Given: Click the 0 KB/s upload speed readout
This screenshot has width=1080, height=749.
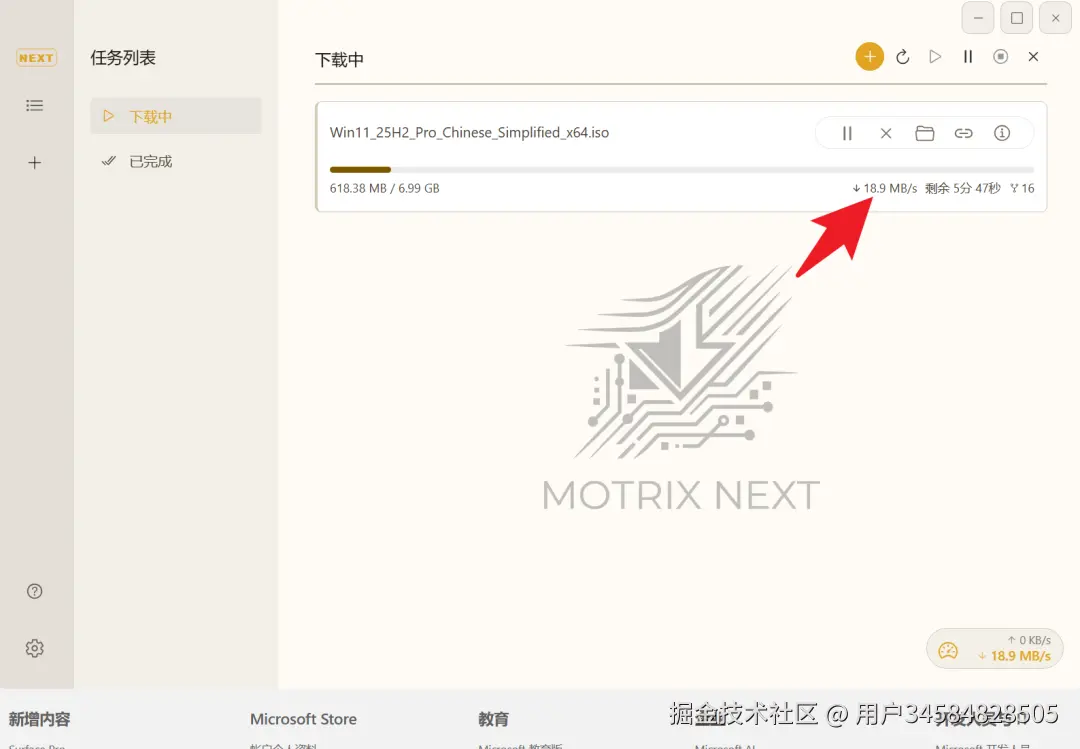Looking at the screenshot, I should click(x=1029, y=640).
